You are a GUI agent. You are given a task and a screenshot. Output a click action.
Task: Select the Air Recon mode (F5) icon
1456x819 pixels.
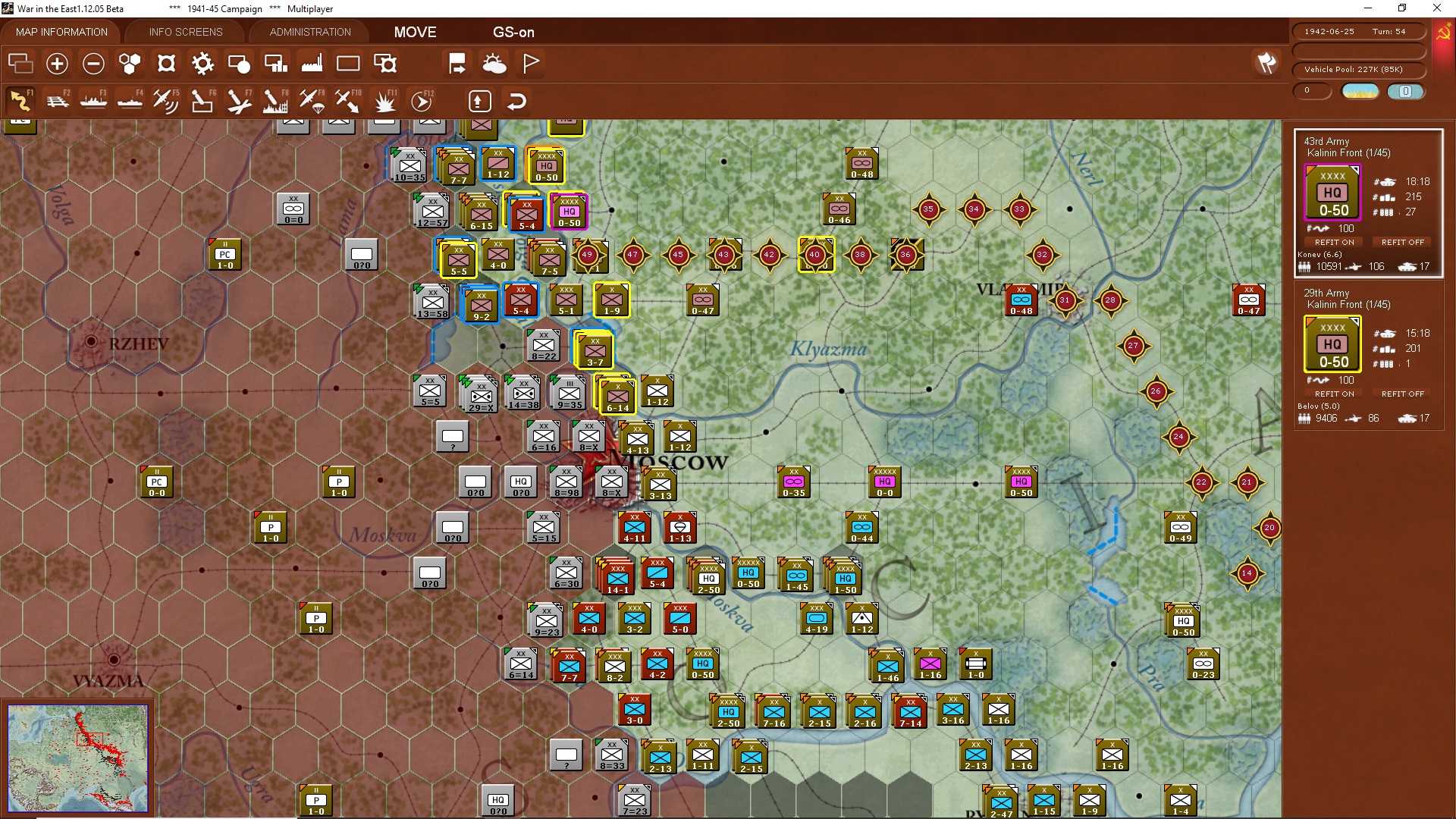[x=166, y=101]
